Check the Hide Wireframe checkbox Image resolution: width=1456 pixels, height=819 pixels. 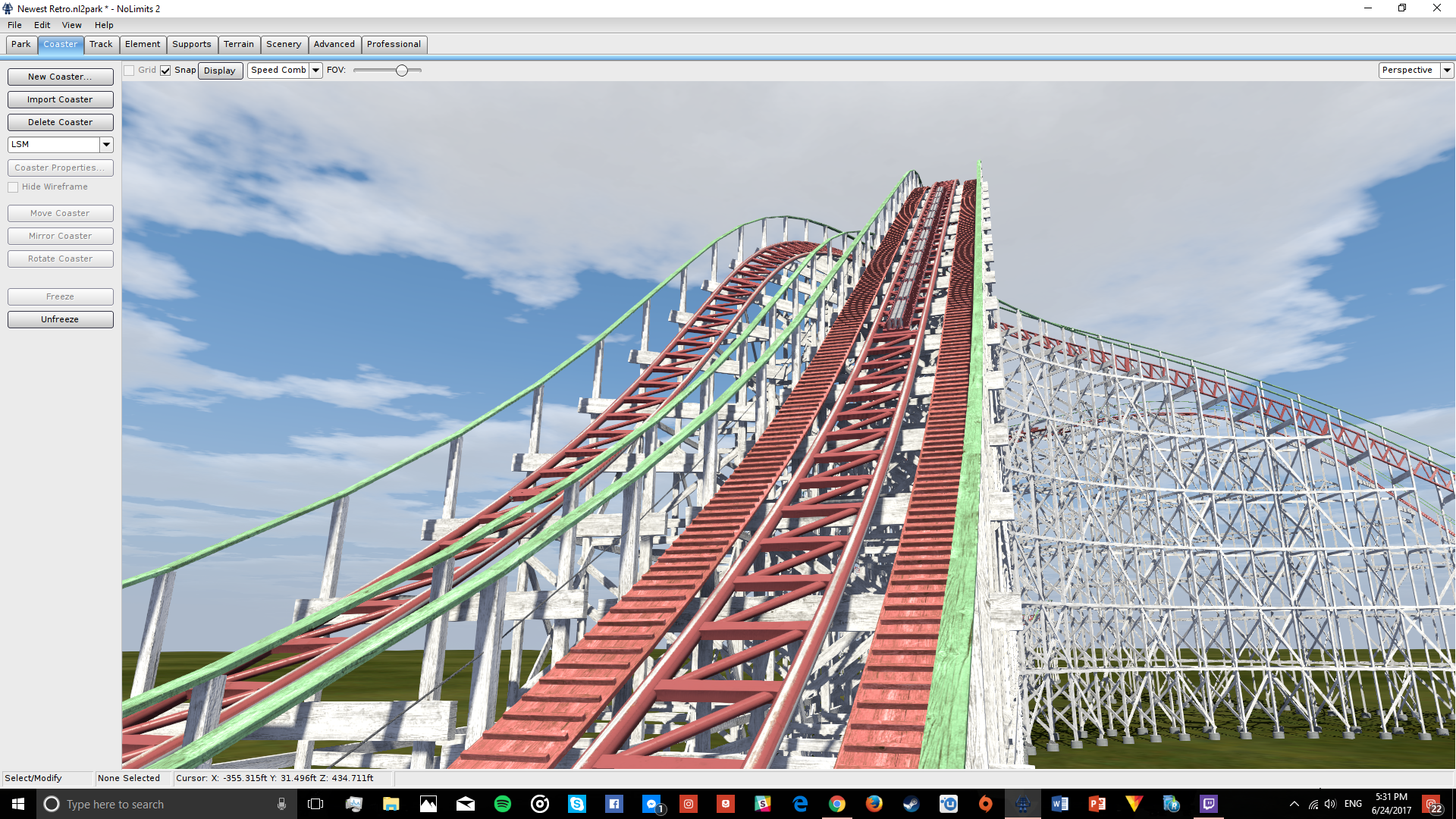tap(13, 187)
